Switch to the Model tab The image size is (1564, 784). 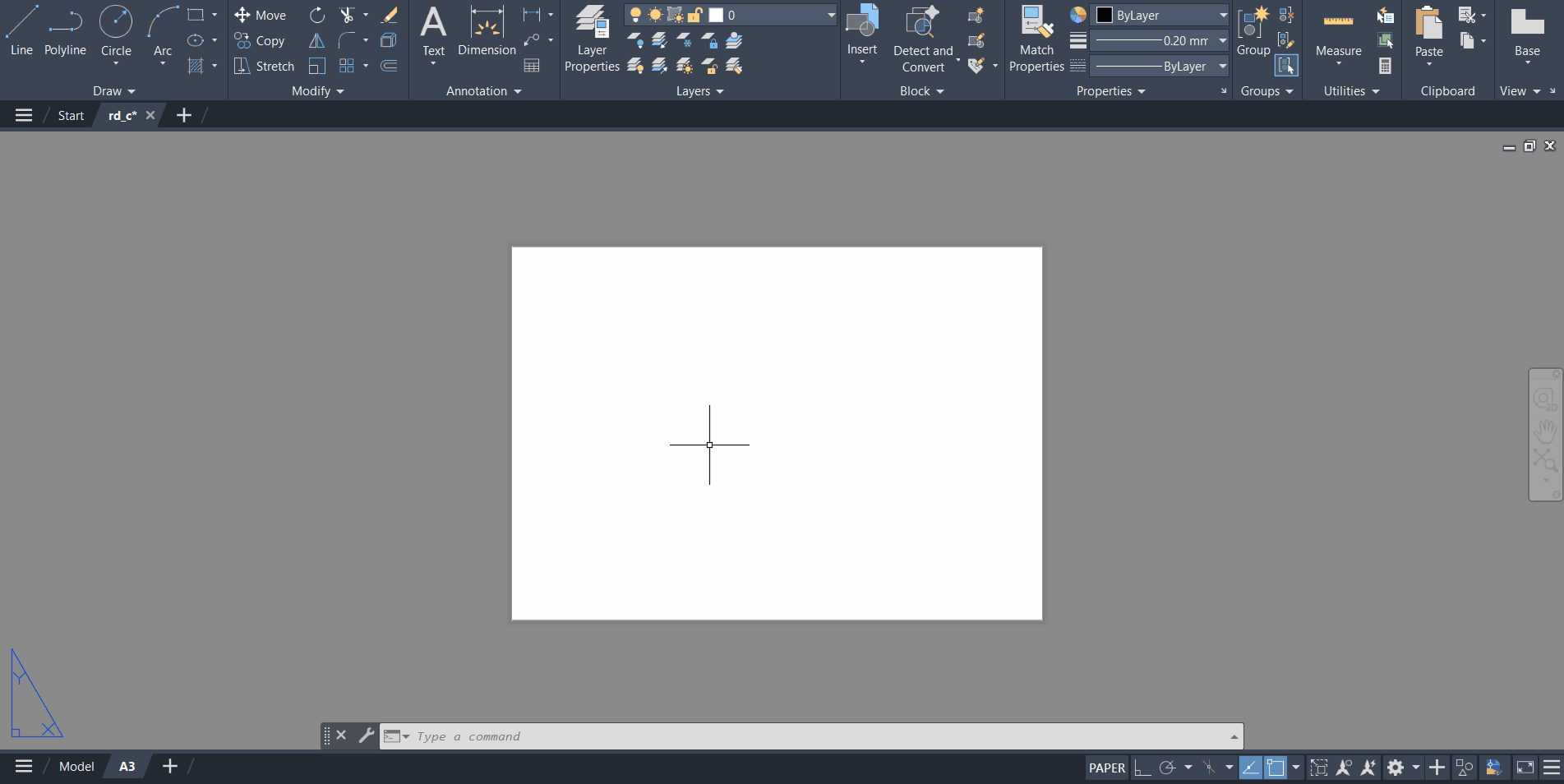click(76, 766)
